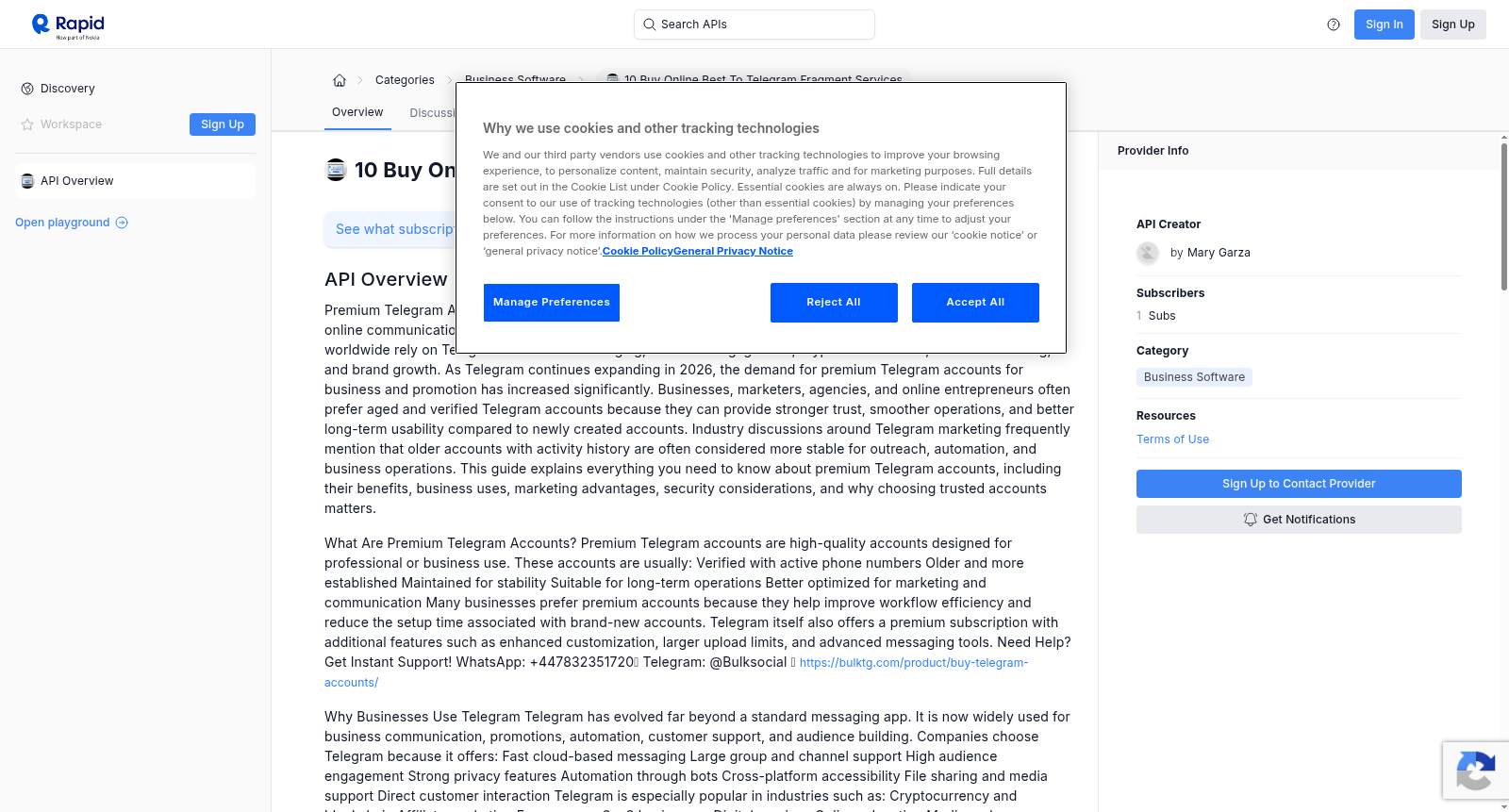
Task: Click the Rapid logo
Action: click(68, 25)
